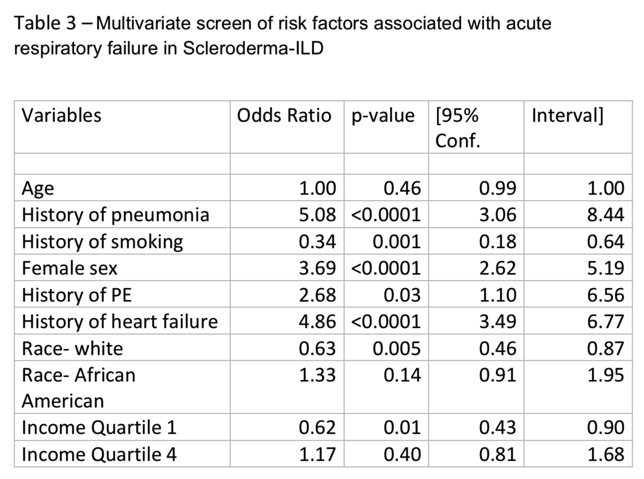Click the Variables column header
This screenshot has width=644, height=479.
click(61, 115)
